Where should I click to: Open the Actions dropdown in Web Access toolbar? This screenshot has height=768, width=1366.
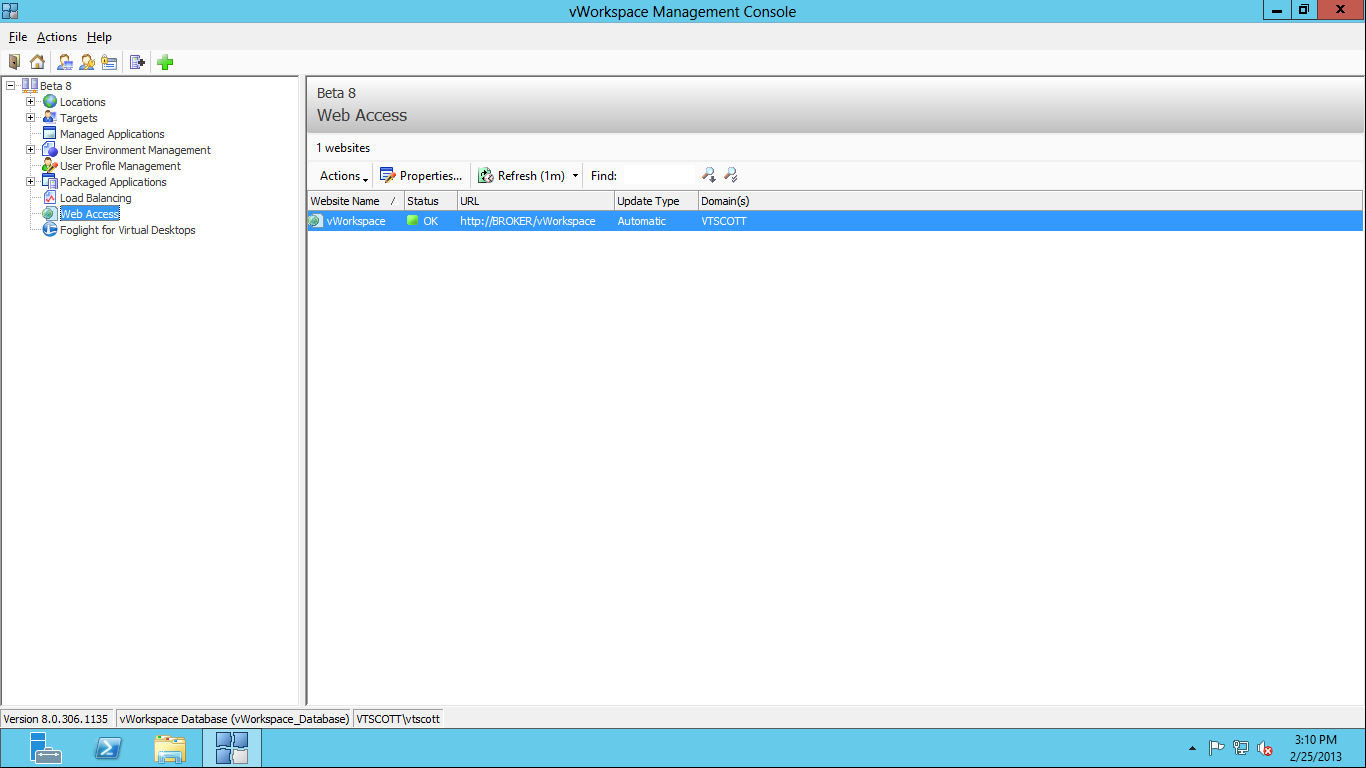coord(344,176)
